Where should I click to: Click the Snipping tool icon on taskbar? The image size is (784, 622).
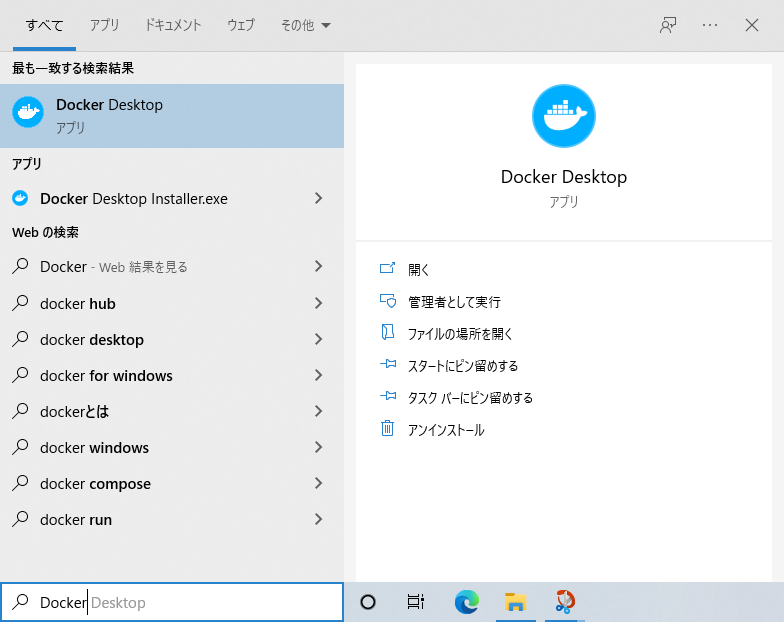pyautogui.click(x=565, y=602)
